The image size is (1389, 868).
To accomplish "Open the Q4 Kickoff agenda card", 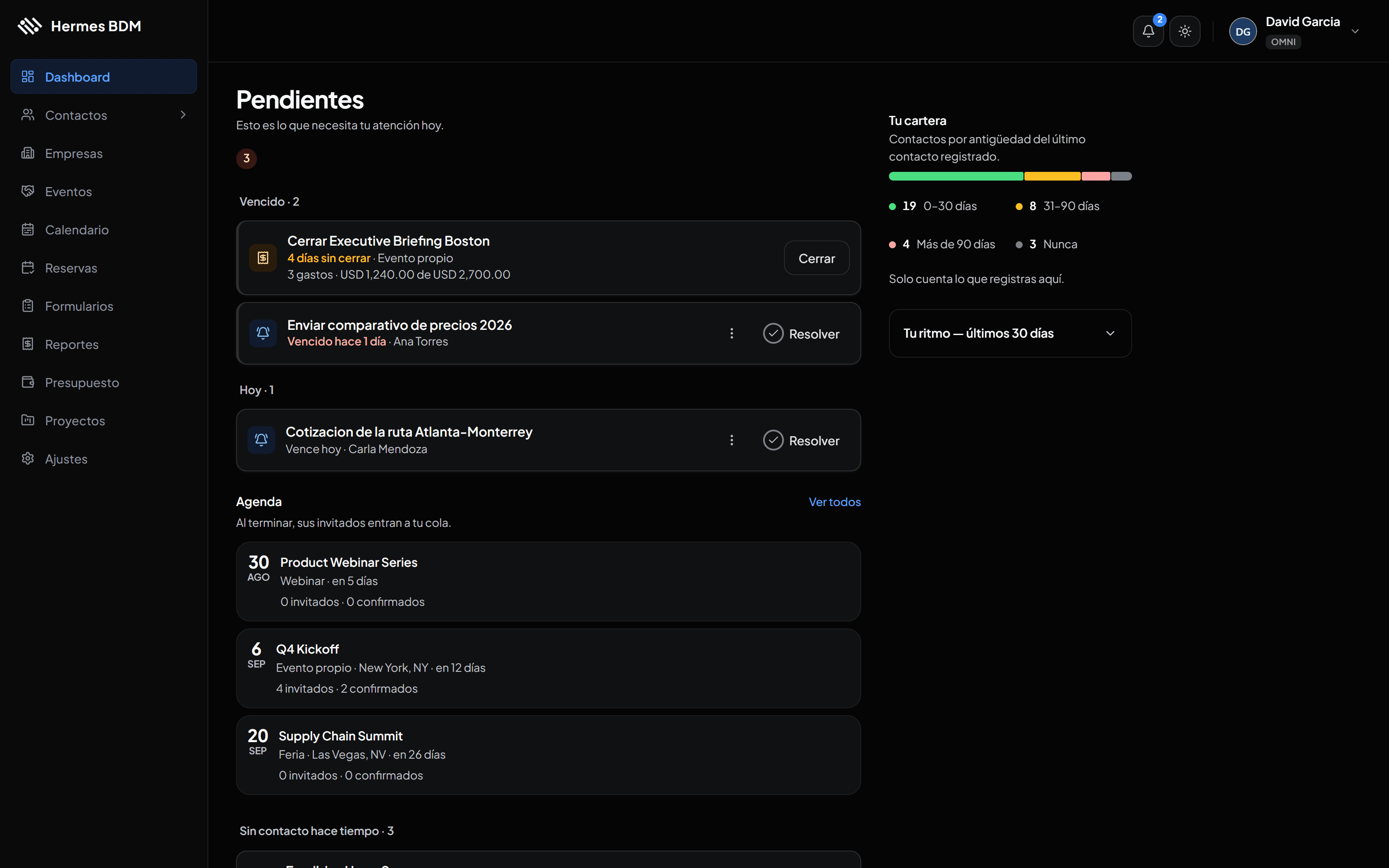I will tap(548, 668).
